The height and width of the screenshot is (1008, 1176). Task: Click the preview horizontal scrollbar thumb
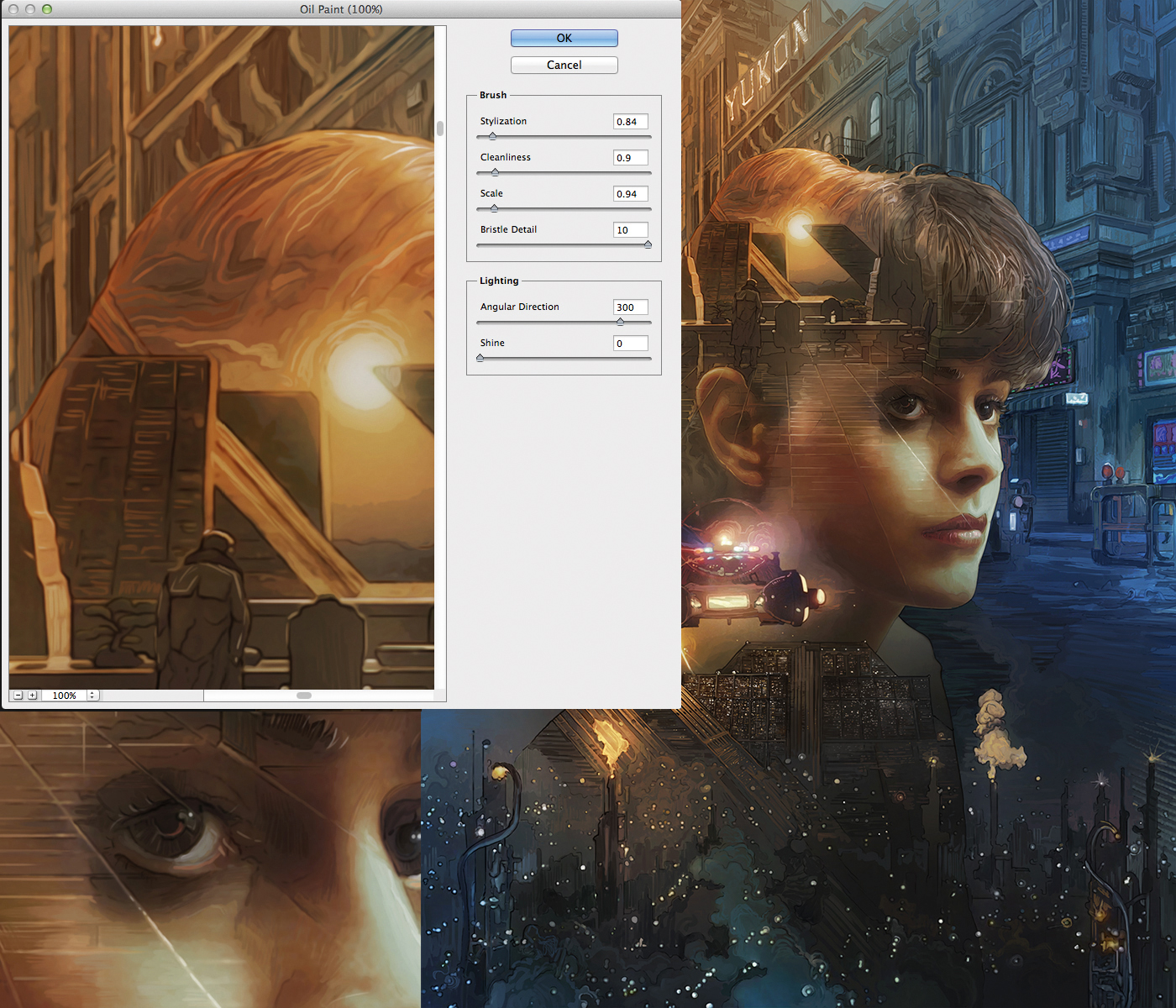(304, 696)
